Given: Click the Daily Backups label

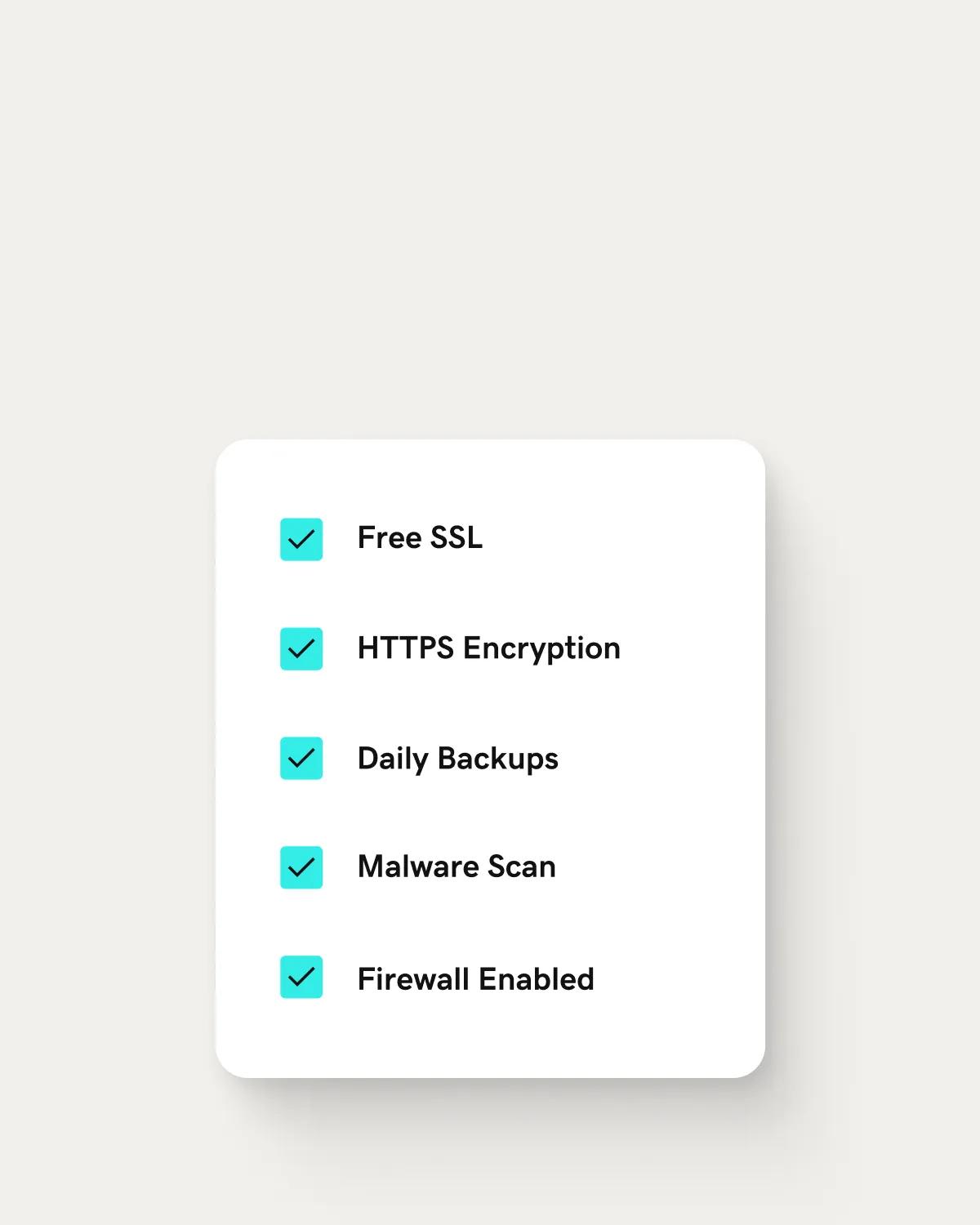Looking at the screenshot, I should click(x=457, y=759).
